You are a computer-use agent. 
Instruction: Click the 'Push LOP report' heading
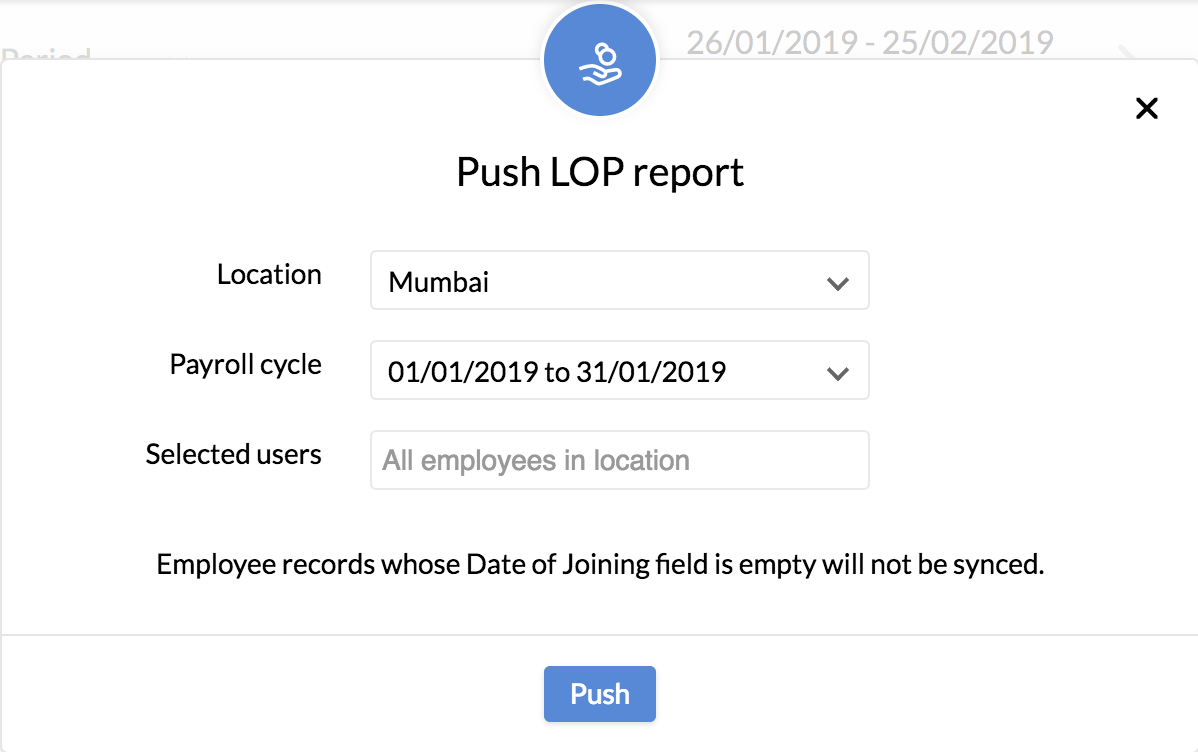[600, 172]
